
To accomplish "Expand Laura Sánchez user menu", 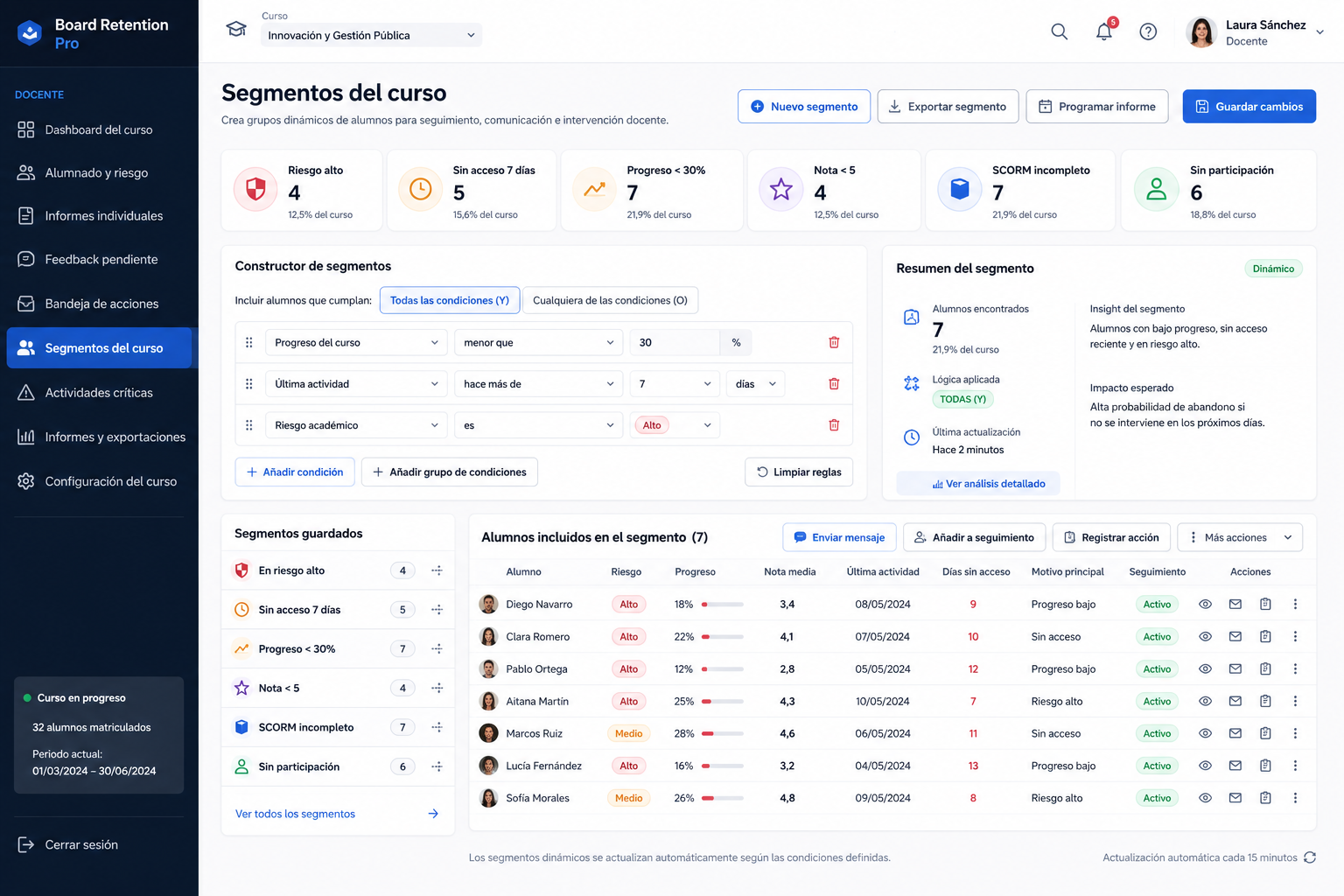I will pos(1319,32).
